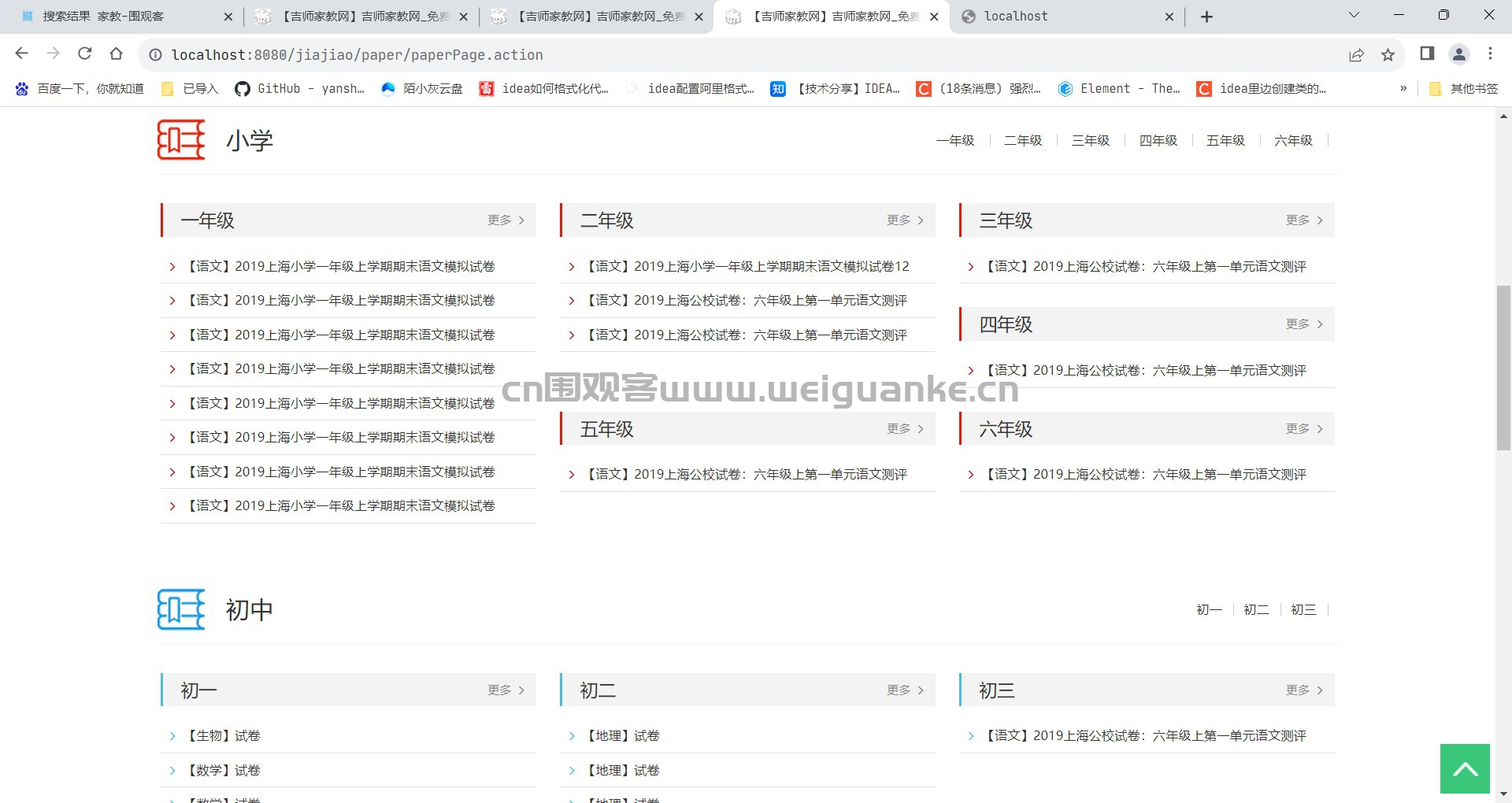Toggle the browser side panel
This screenshot has height=803, width=1512.
(x=1427, y=54)
